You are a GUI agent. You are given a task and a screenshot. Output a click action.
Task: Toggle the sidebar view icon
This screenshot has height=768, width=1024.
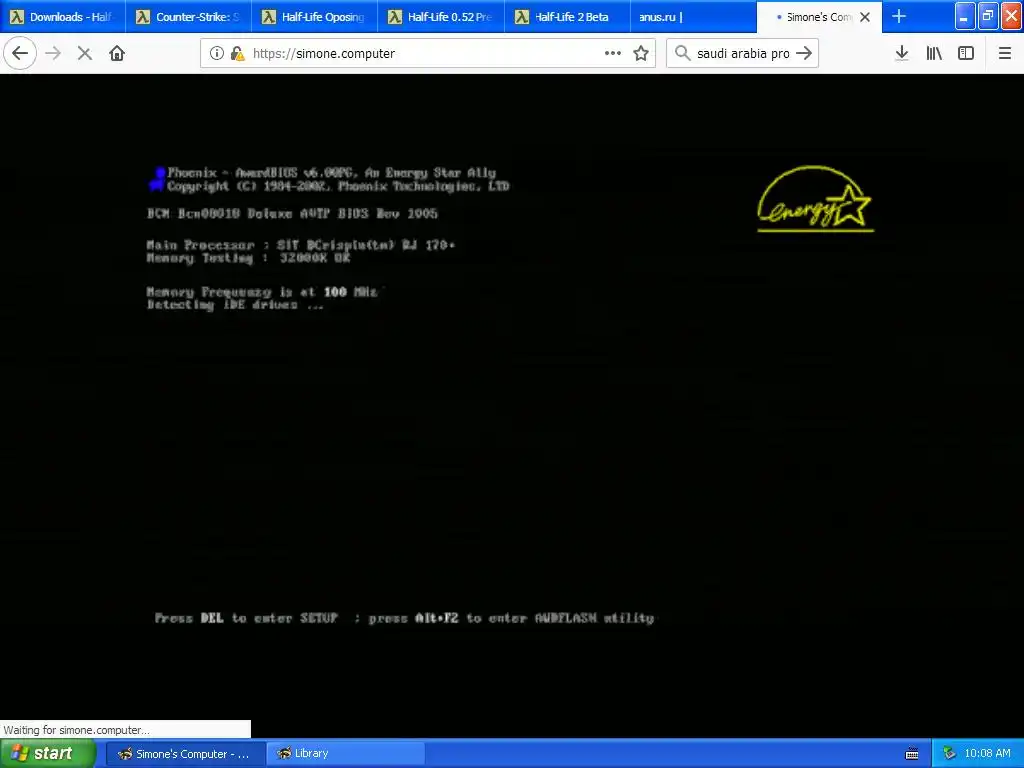point(966,54)
